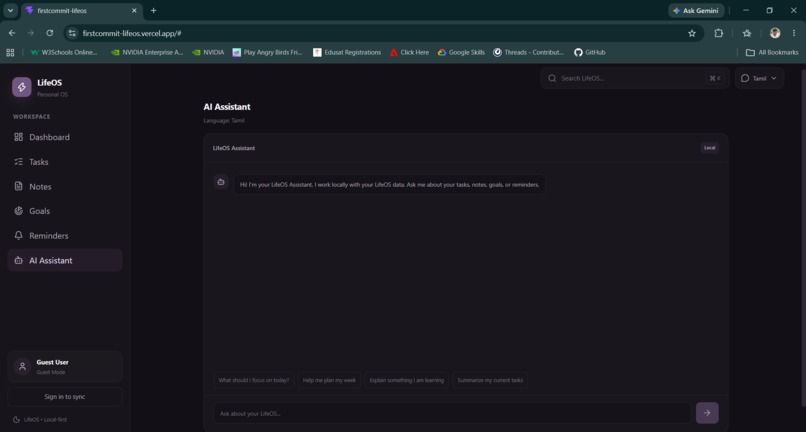Choose 'Summarize my current tasks' suggestion

(490, 381)
